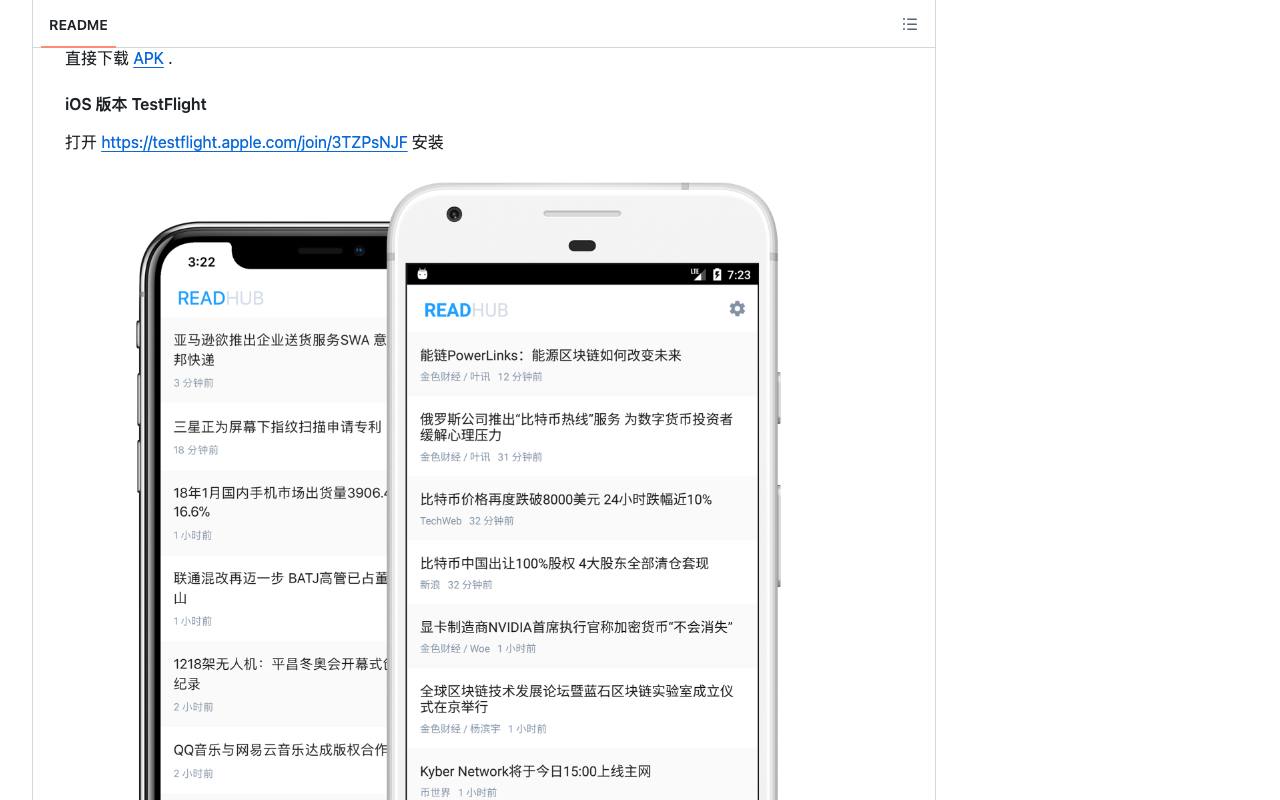Click the settings gear in Android mockup
This screenshot has width=1280, height=800.
point(737,309)
